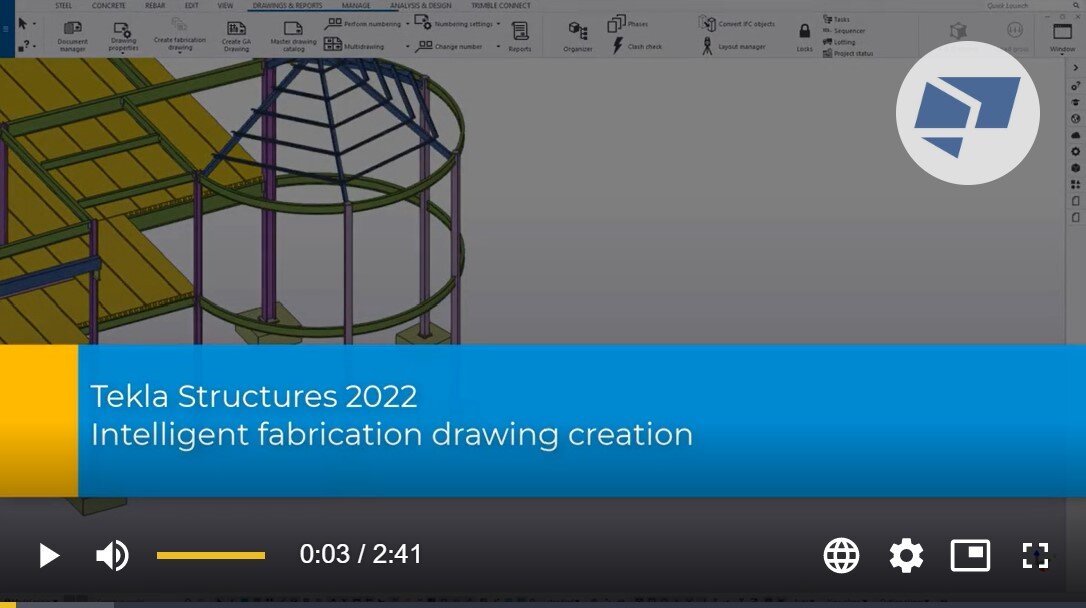This screenshot has width=1086, height=608.
Task: Open the REBAR ribbon tab
Action: pyautogui.click(x=155, y=6)
